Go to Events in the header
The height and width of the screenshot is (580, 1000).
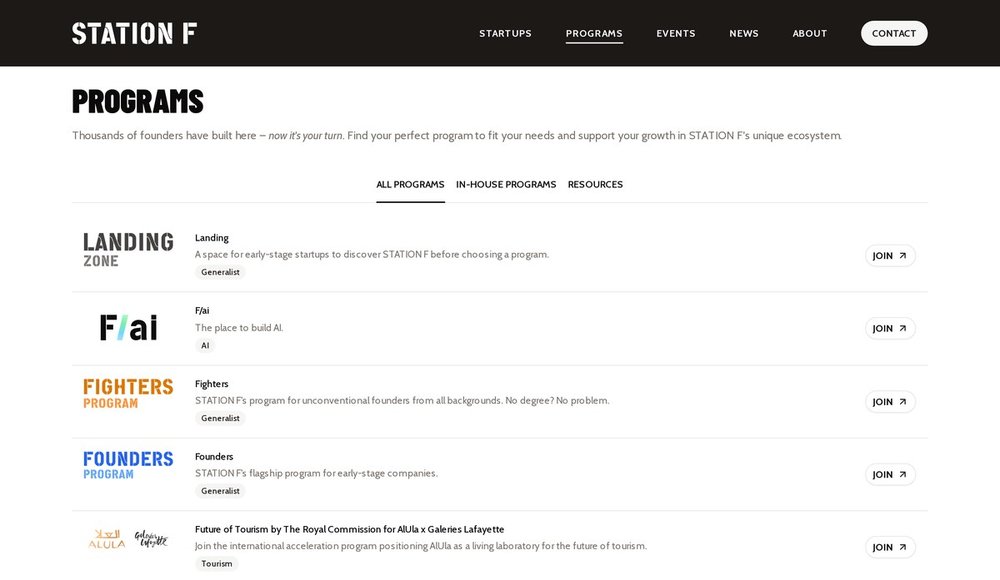(676, 33)
